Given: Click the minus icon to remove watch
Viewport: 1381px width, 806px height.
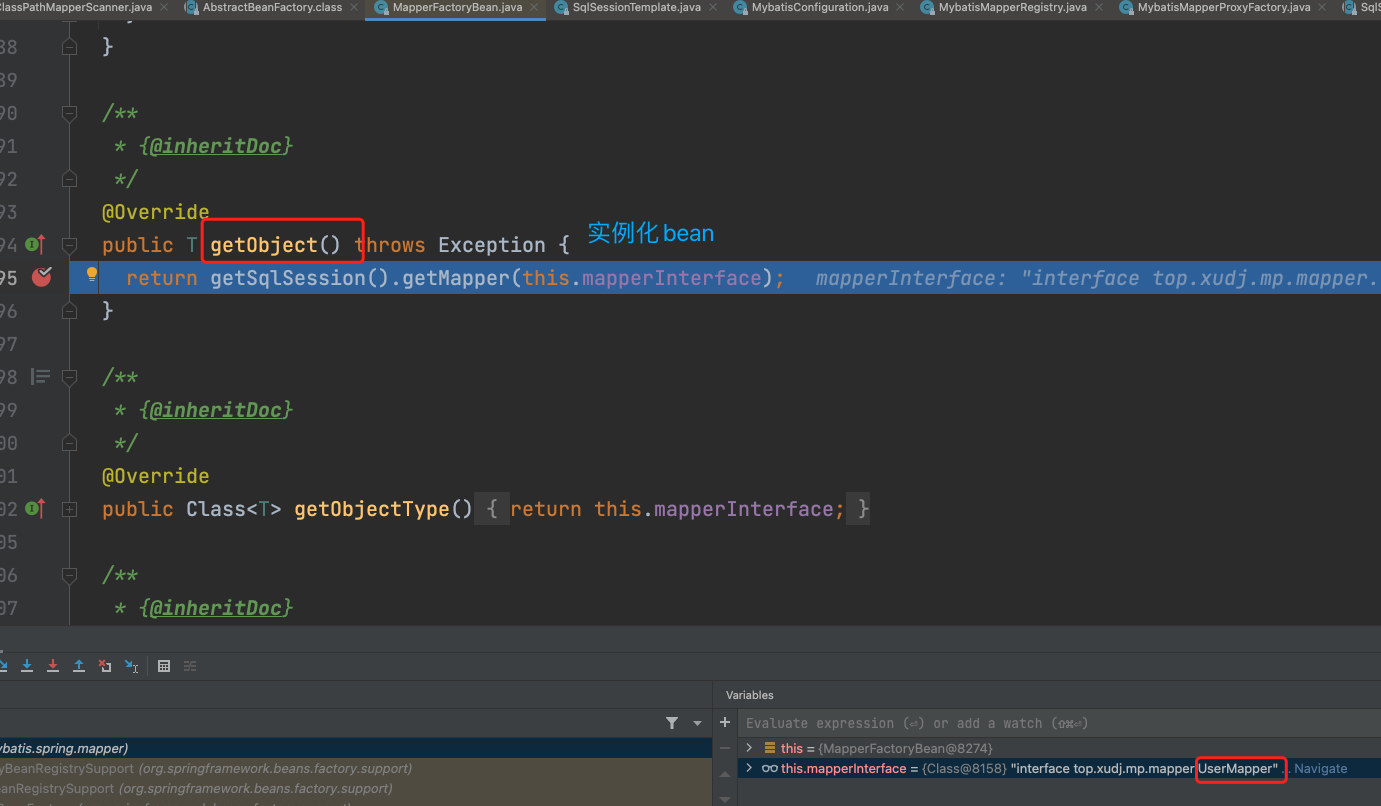Looking at the screenshot, I should (x=725, y=748).
